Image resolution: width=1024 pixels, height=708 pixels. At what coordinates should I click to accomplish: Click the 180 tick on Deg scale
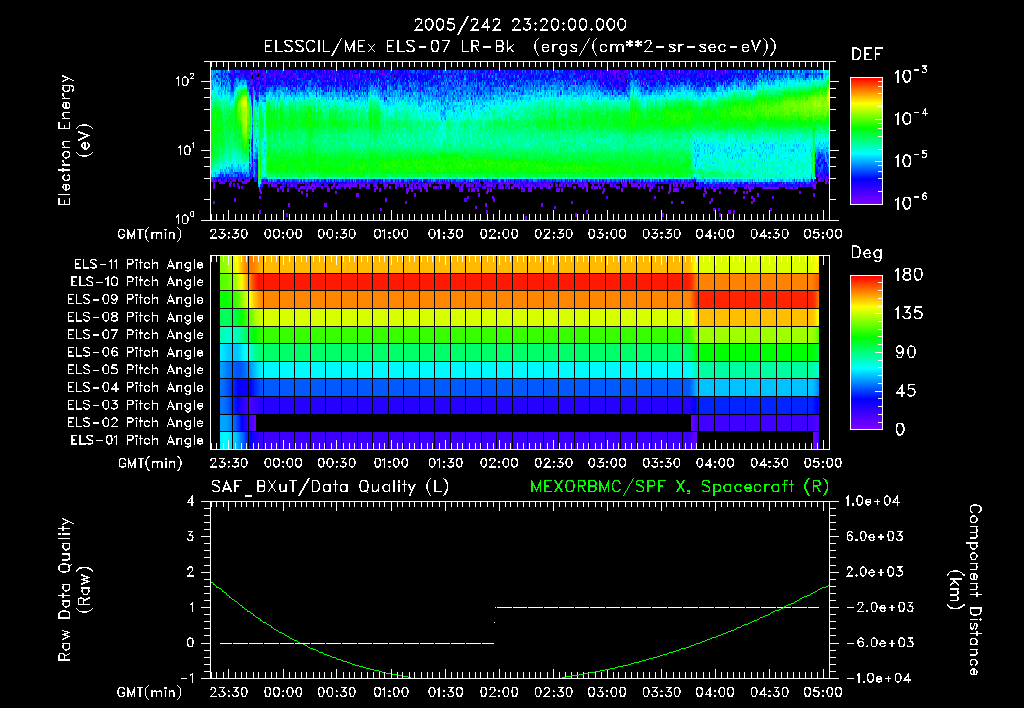tap(908, 275)
